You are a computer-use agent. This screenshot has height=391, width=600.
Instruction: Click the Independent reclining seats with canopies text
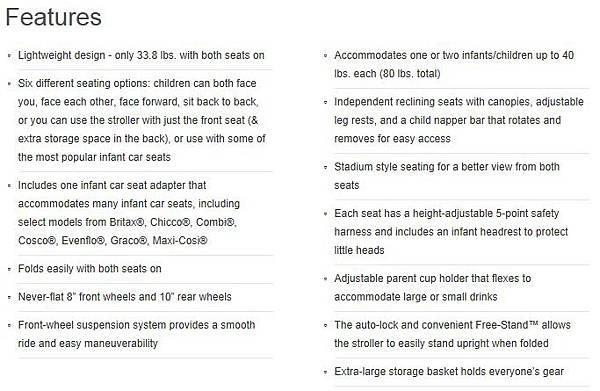(x=459, y=120)
